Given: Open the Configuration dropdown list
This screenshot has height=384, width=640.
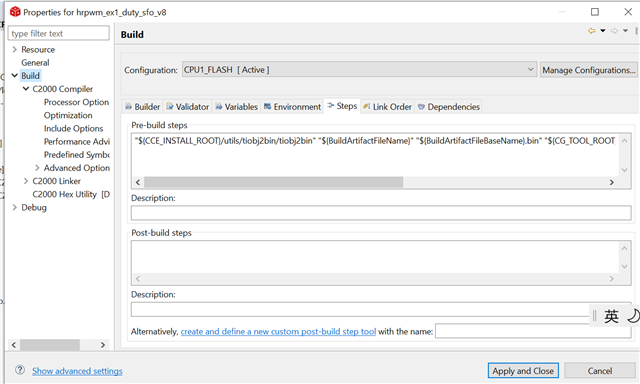Looking at the screenshot, I should point(359,70).
